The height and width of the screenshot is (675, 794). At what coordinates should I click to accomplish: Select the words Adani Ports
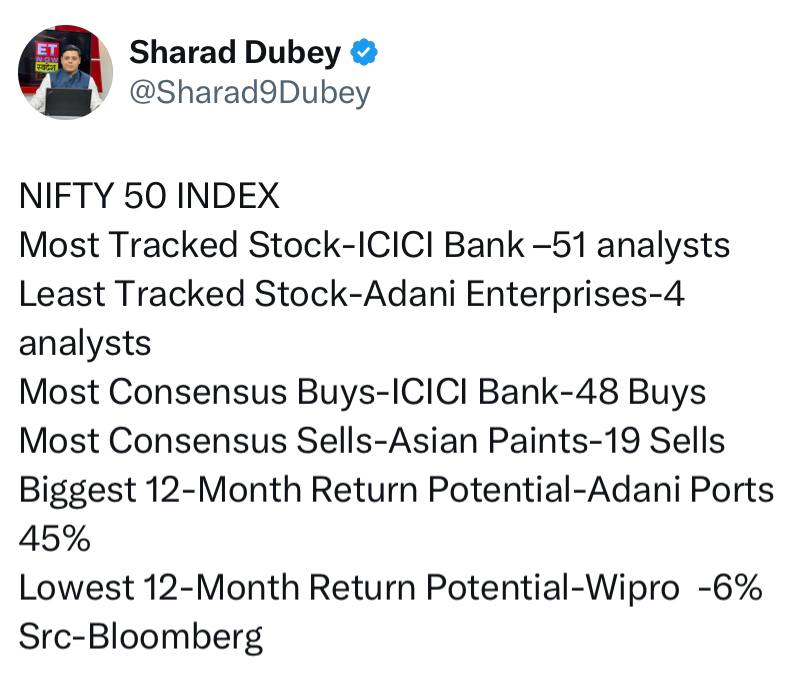point(681,490)
